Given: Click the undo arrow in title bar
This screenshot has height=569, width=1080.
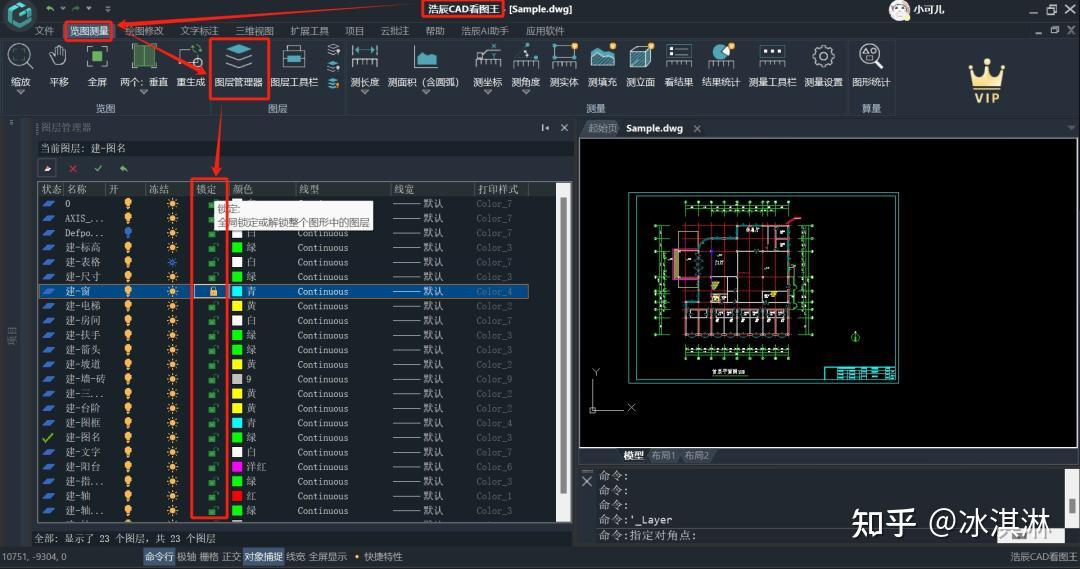Looking at the screenshot, I should [50, 8].
